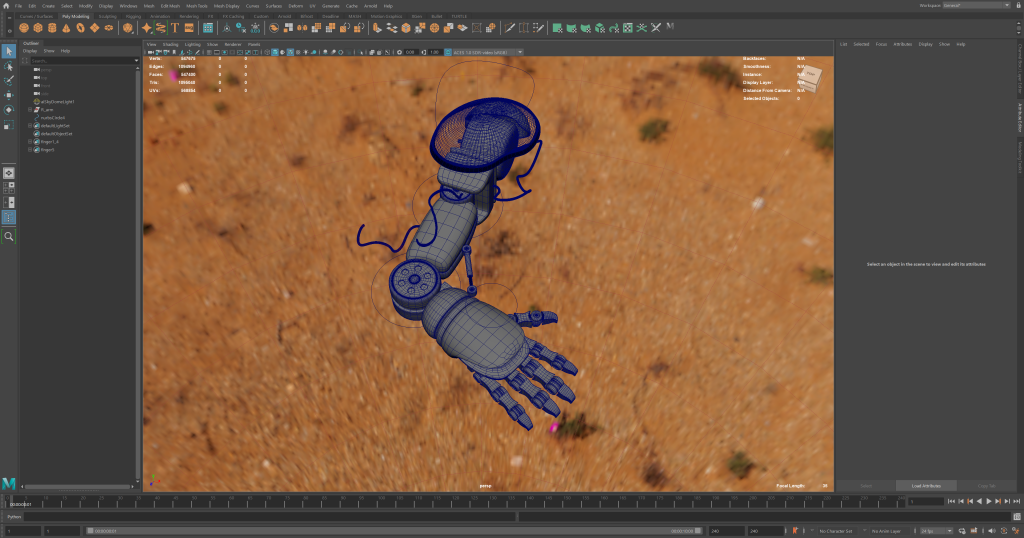
Task: Select the Lasso tool in toolbox
Action: pyautogui.click(x=9, y=66)
